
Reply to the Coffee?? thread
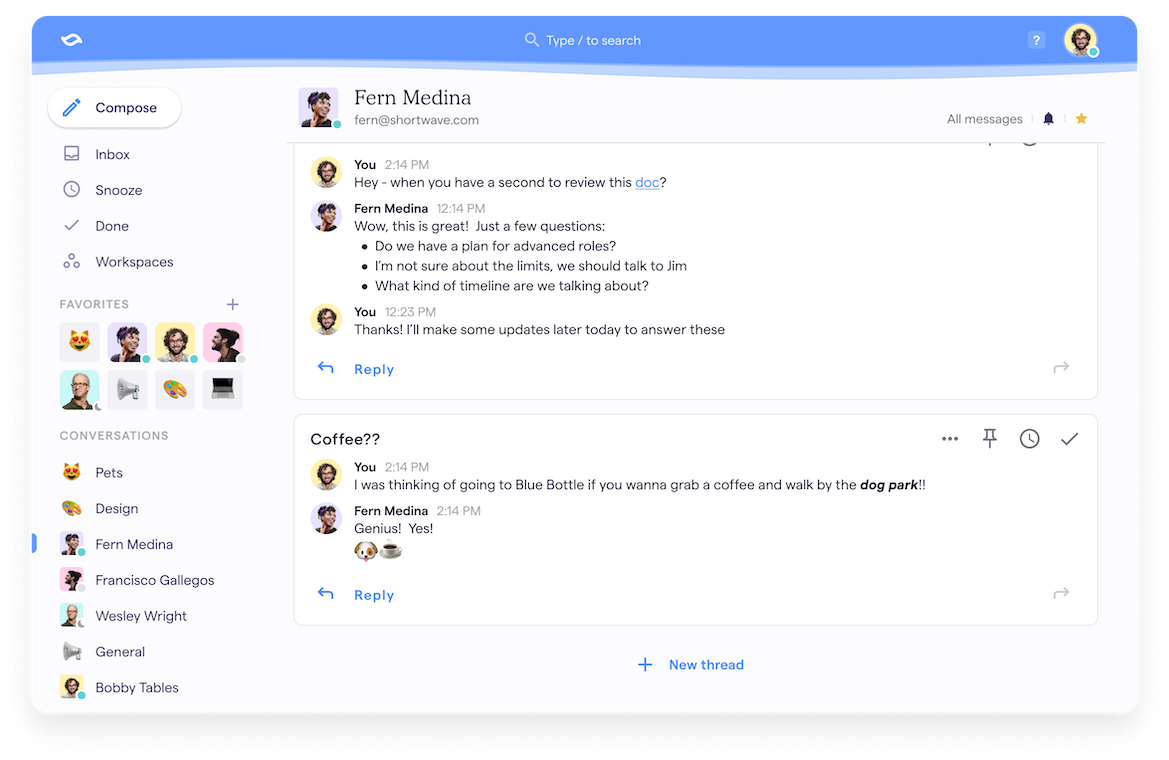(x=373, y=594)
